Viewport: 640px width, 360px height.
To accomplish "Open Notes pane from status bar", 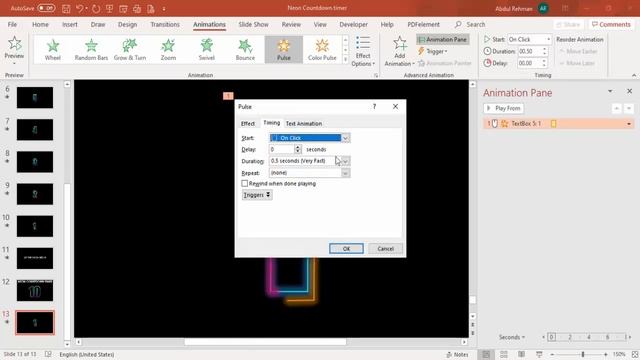I will (457, 354).
